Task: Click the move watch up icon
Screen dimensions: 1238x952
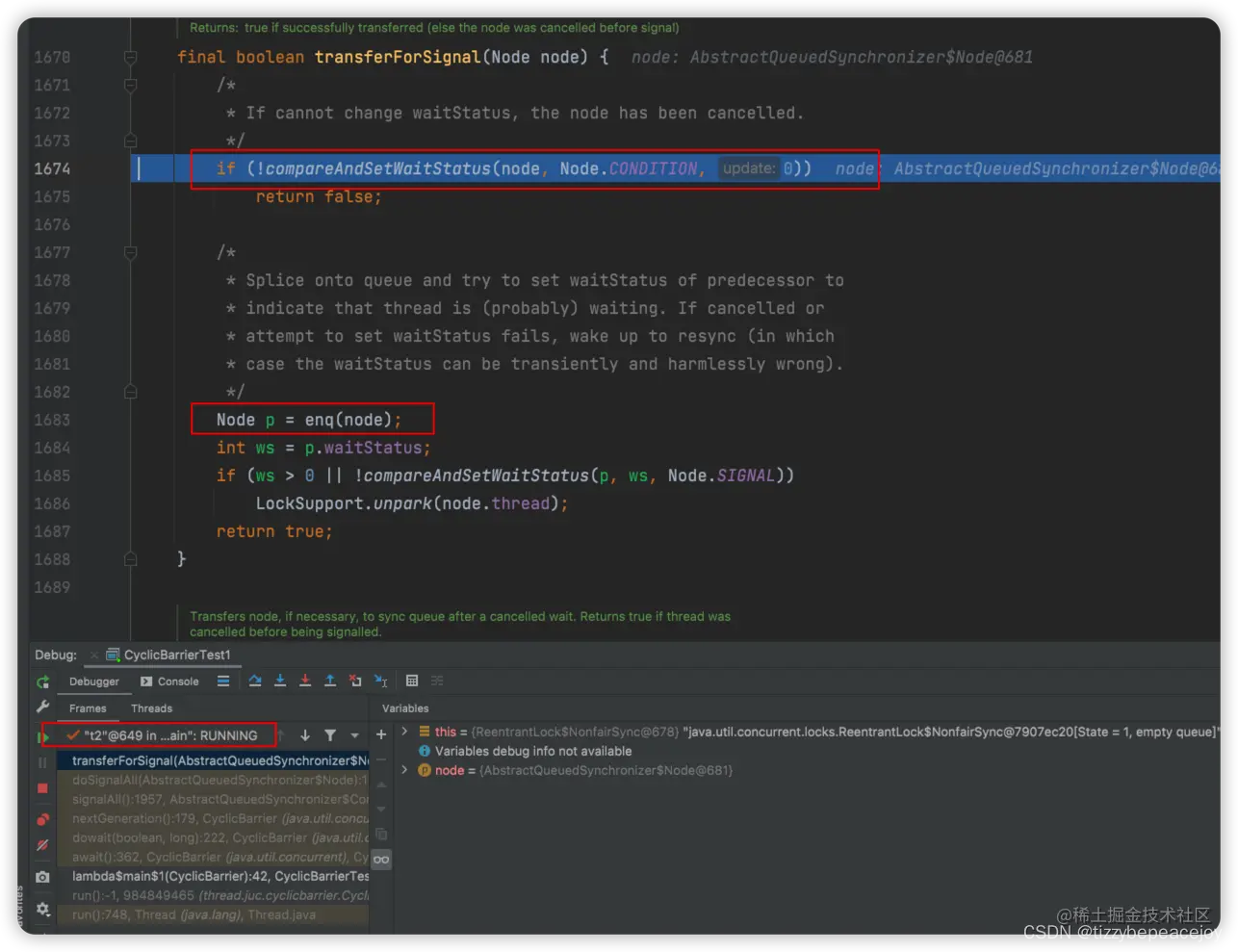Action: coord(381,785)
